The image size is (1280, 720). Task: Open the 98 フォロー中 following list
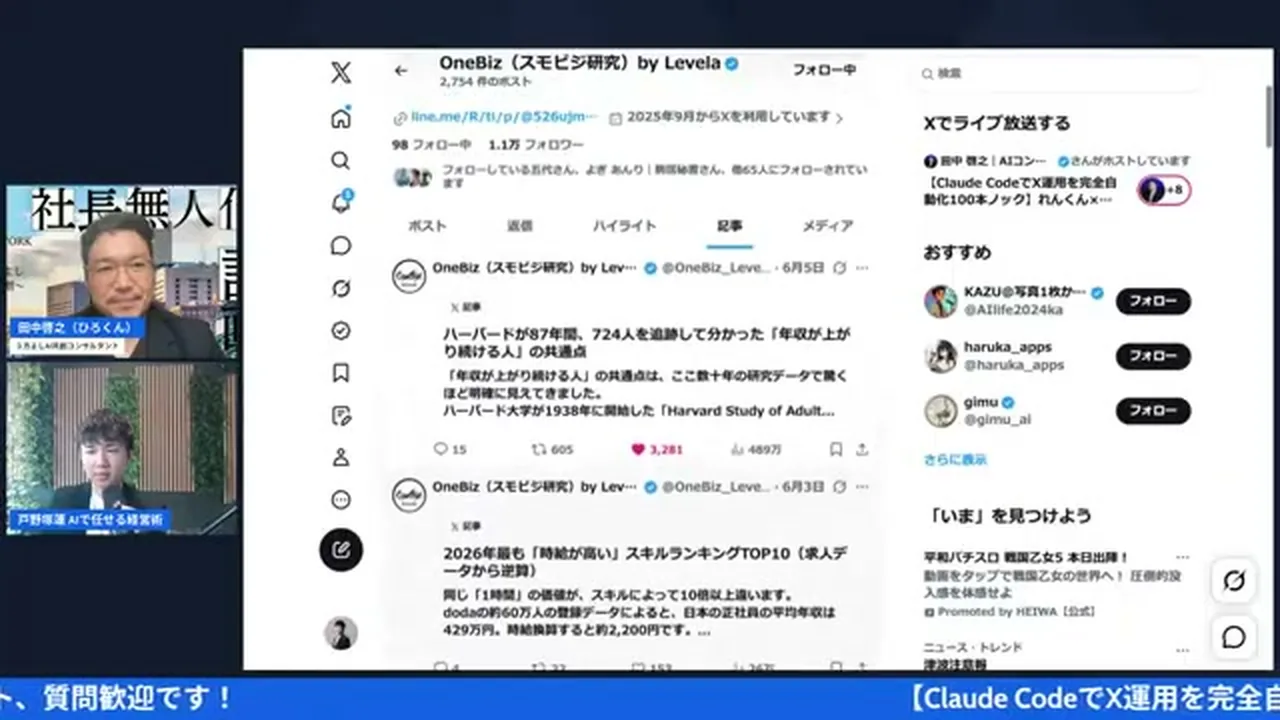[x=431, y=144]
